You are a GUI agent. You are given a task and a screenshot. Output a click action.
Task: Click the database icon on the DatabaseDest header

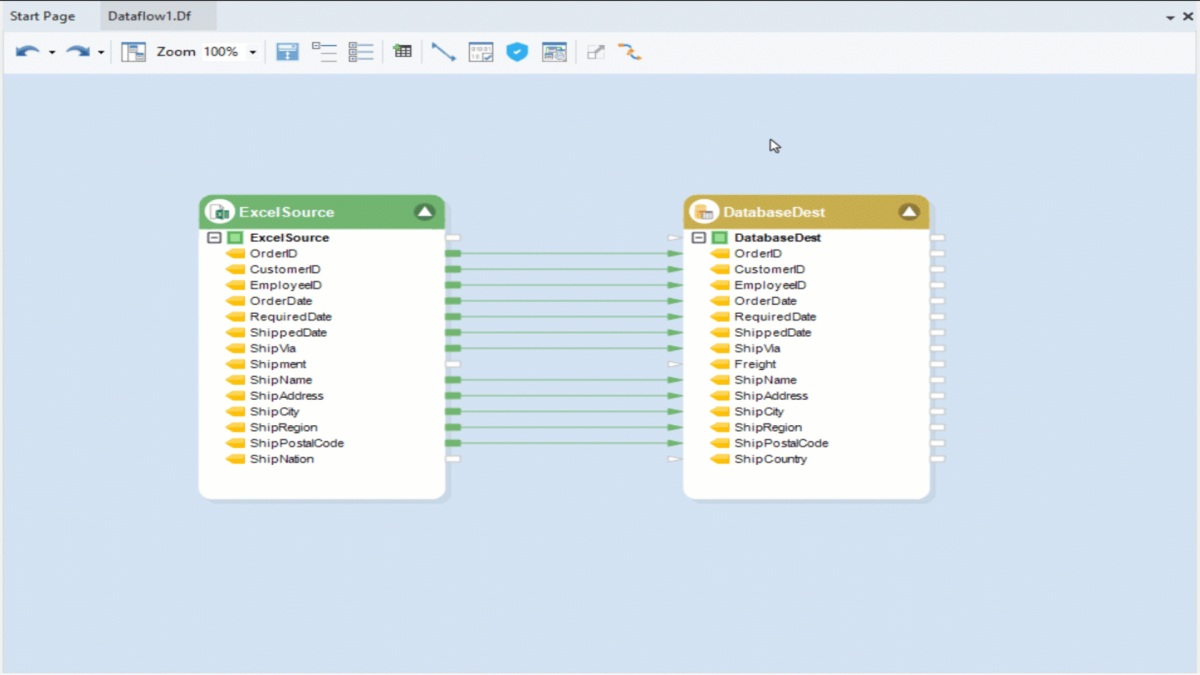coord(701,211)
